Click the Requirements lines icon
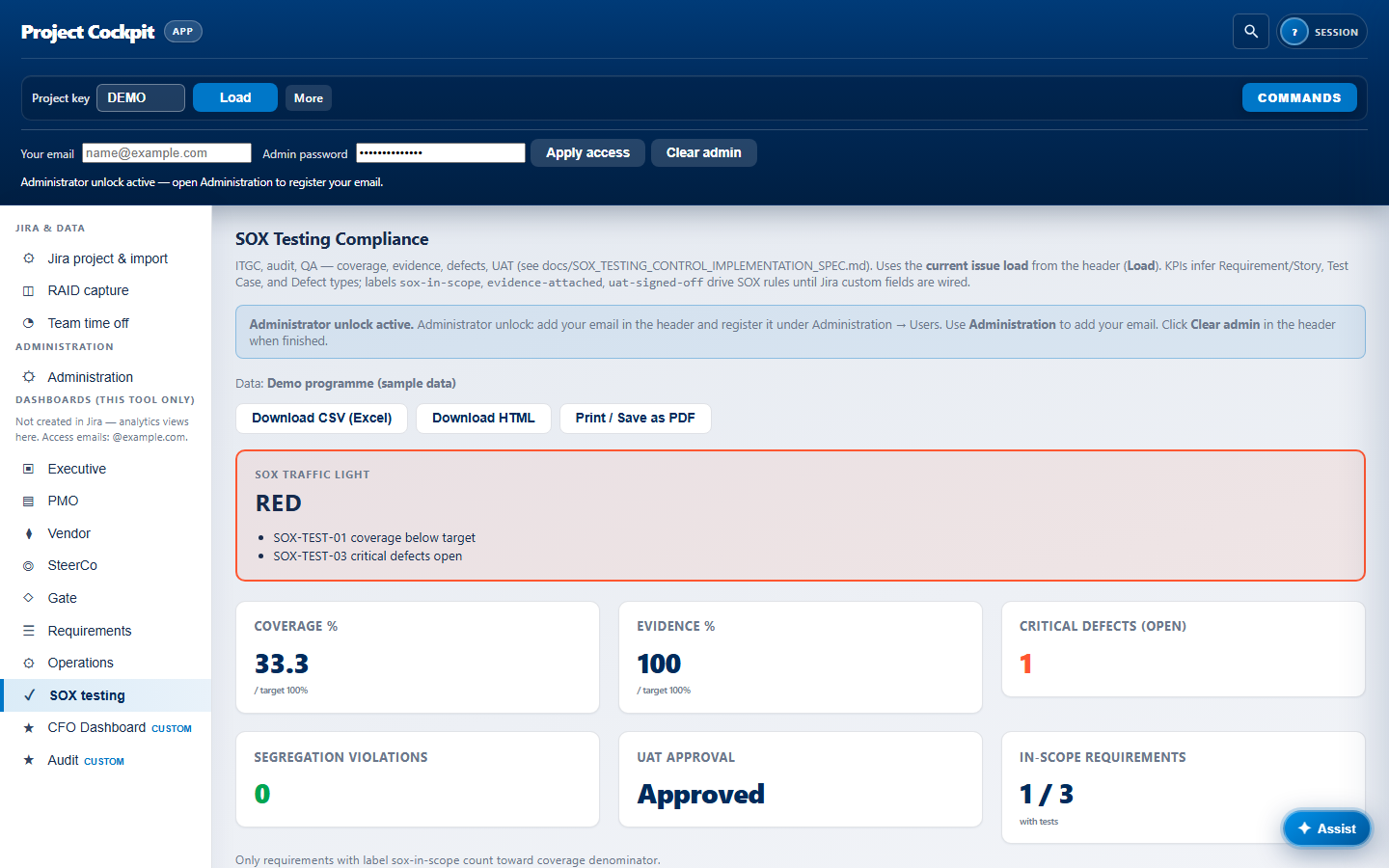Image resolution: width=1389 pixels, height=868 pixels. (x=29, y=631)
